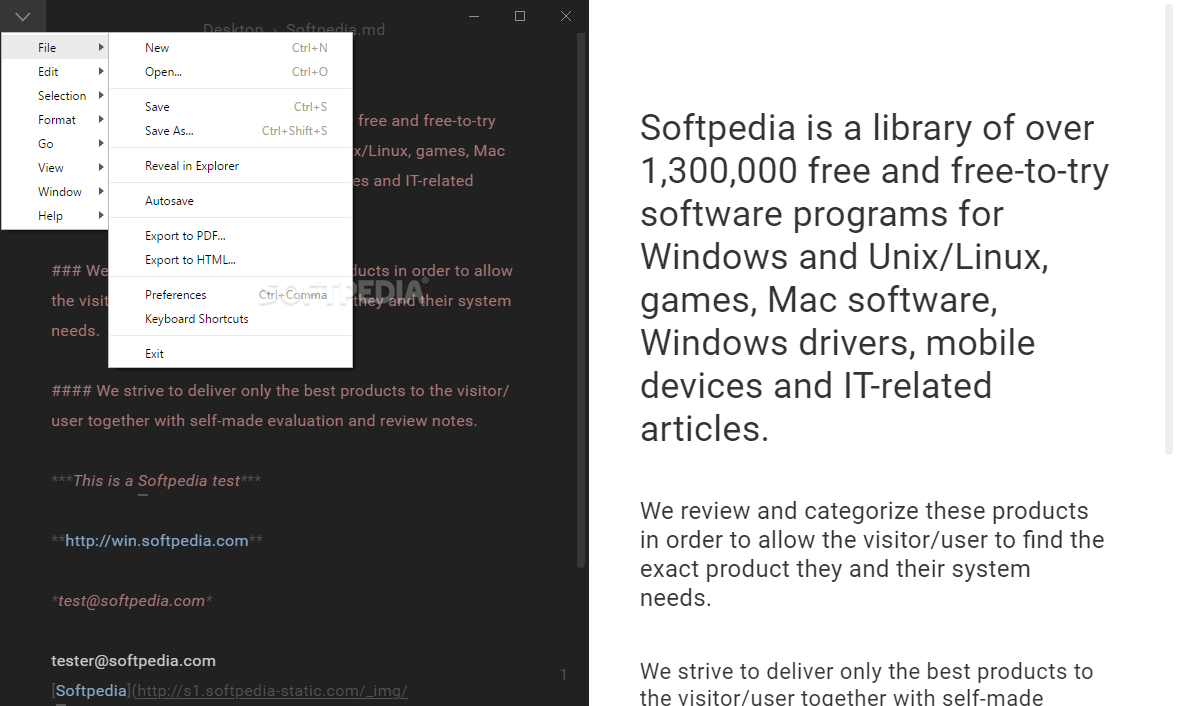This screenshot has height=706, width=1177.
Task: Maximize the editor window
Action: pyautogui.click(x=519, y=16)
